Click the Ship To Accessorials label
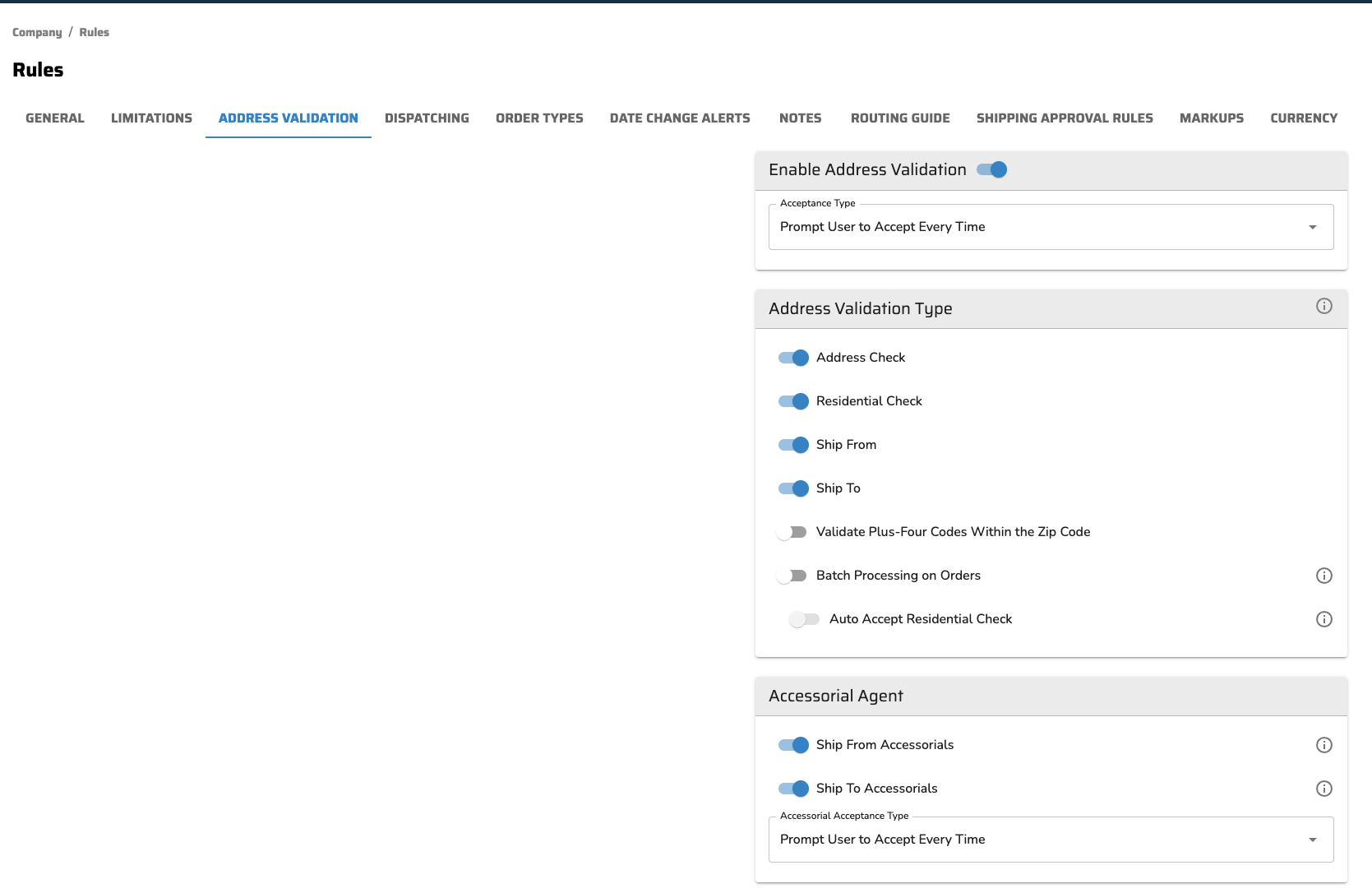This screenshot has width=1372, height=893. (876, 789)
